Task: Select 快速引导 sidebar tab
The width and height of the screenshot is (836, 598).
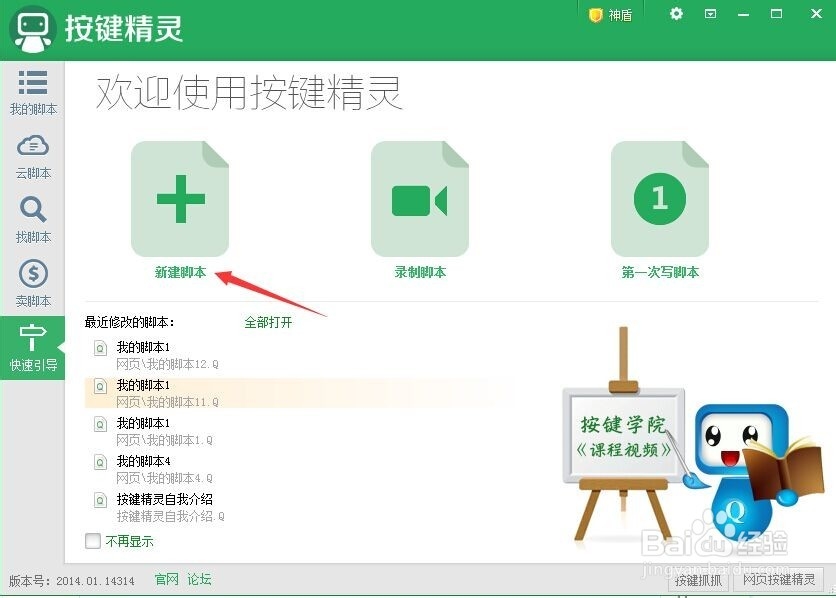Action: 33,348
